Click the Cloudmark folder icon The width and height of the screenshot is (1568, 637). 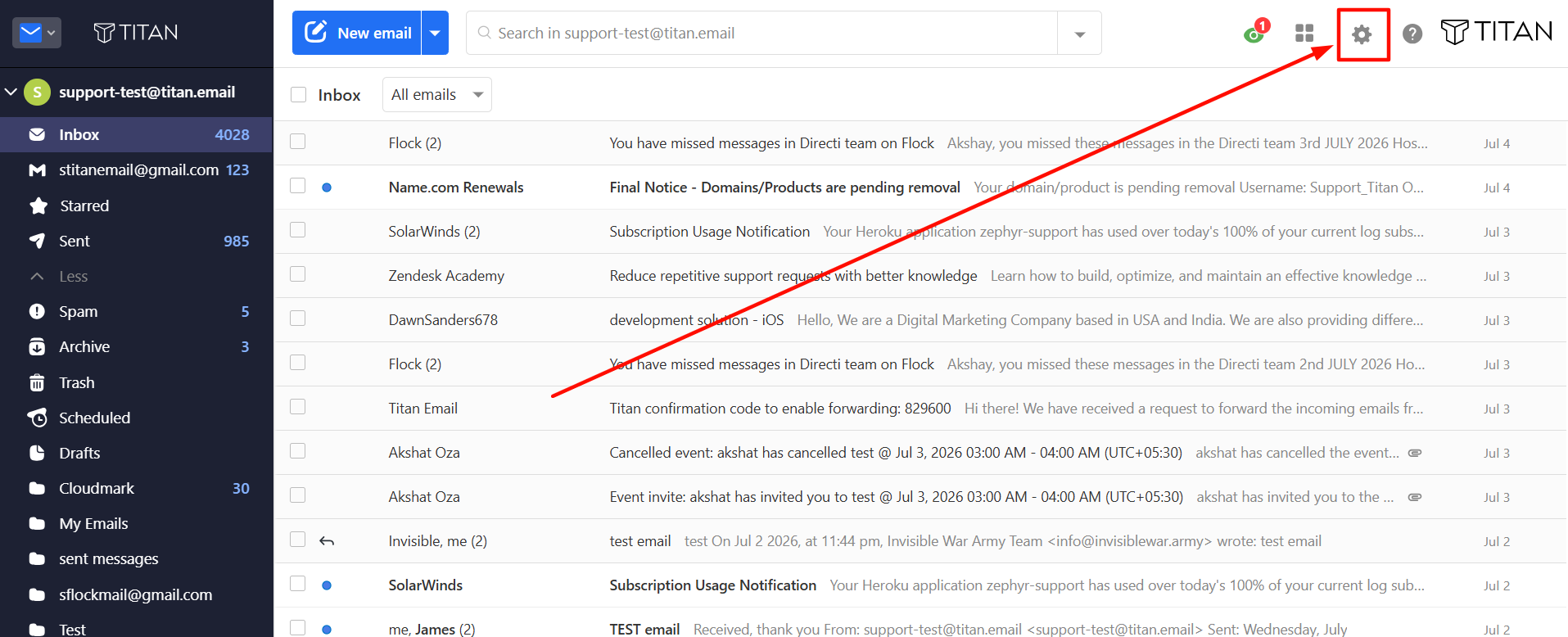(x=38, y=488)
